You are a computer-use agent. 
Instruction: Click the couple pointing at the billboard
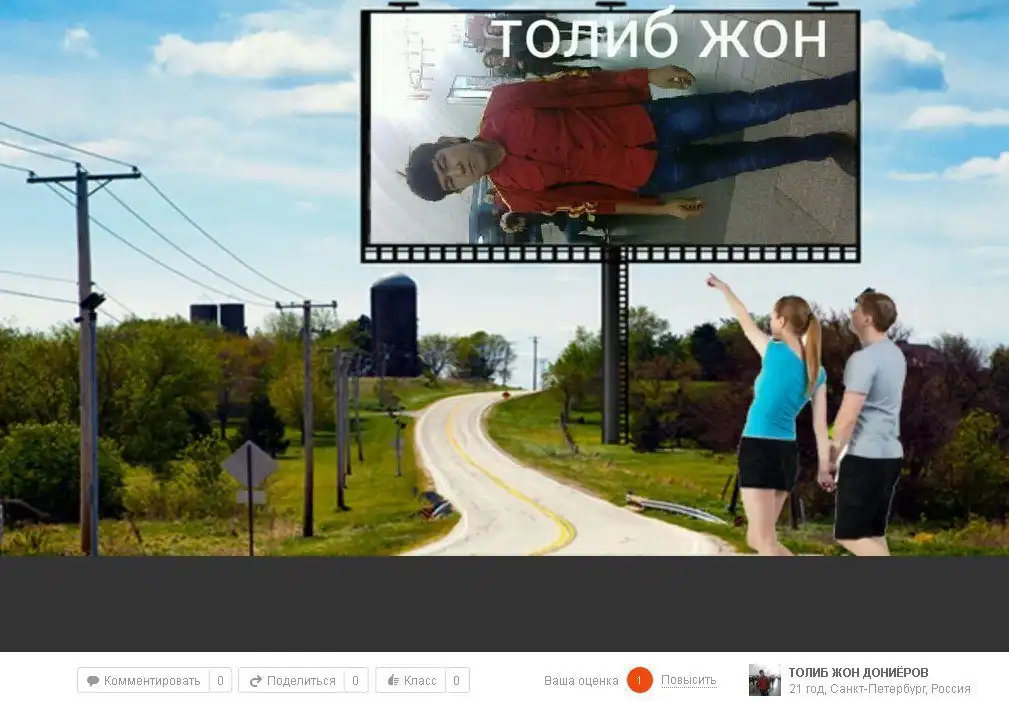click(820, 420)
